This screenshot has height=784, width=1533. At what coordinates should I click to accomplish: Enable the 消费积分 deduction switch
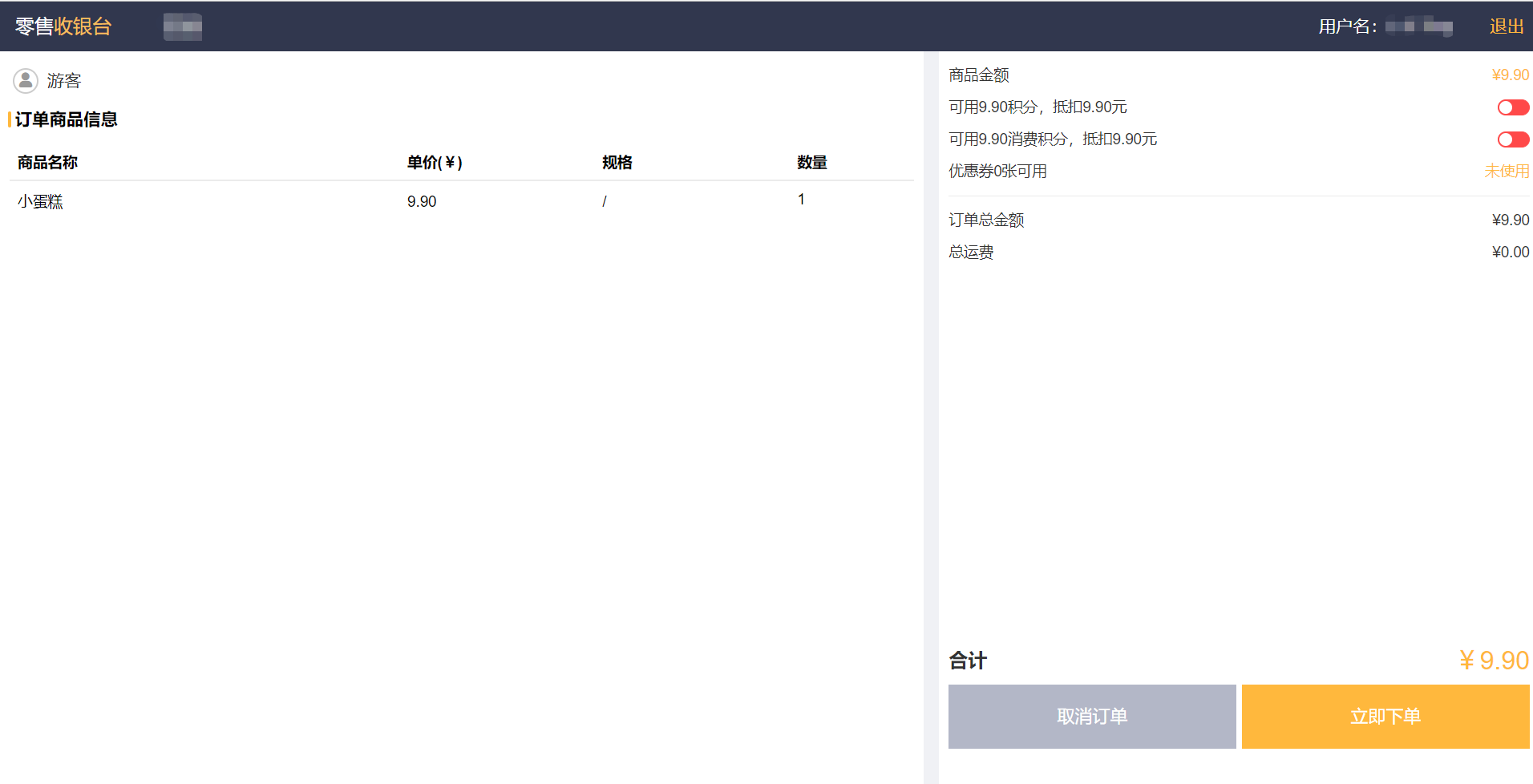coord(1512,139)
